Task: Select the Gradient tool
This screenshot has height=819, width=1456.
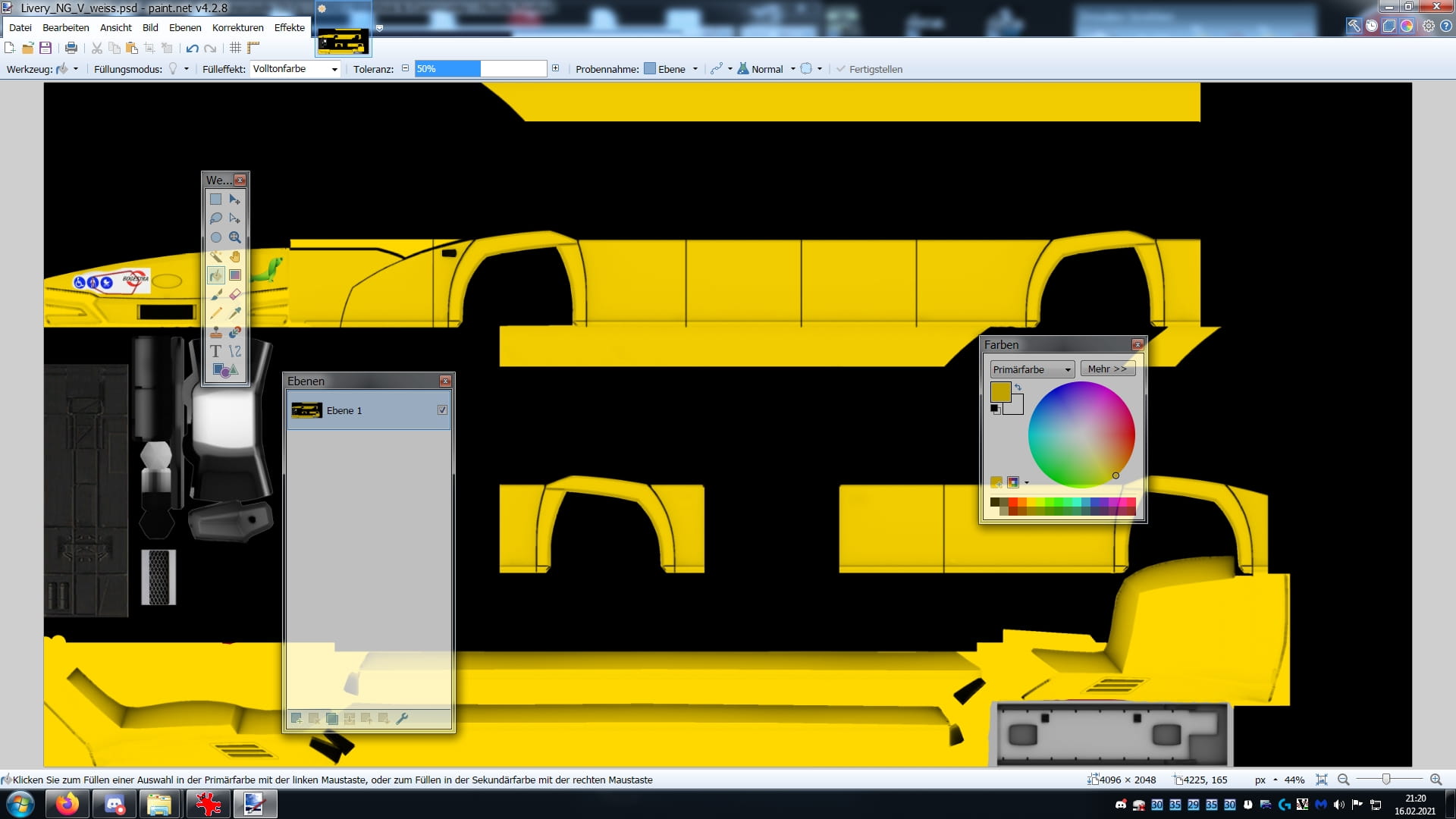Action: click(x=235, y=275)
